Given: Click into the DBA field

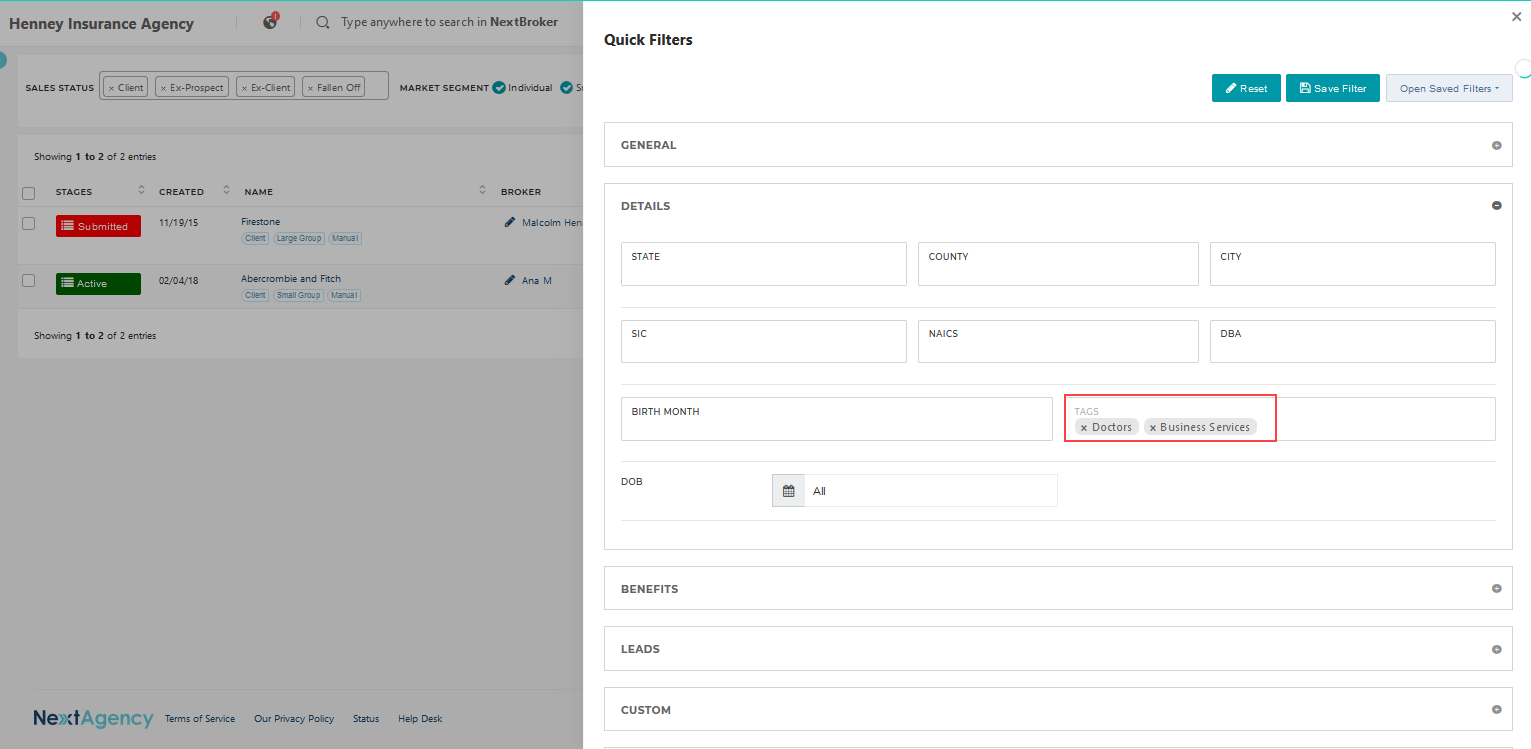Looking at the screenshot, I should click(x=1353, y=341).
